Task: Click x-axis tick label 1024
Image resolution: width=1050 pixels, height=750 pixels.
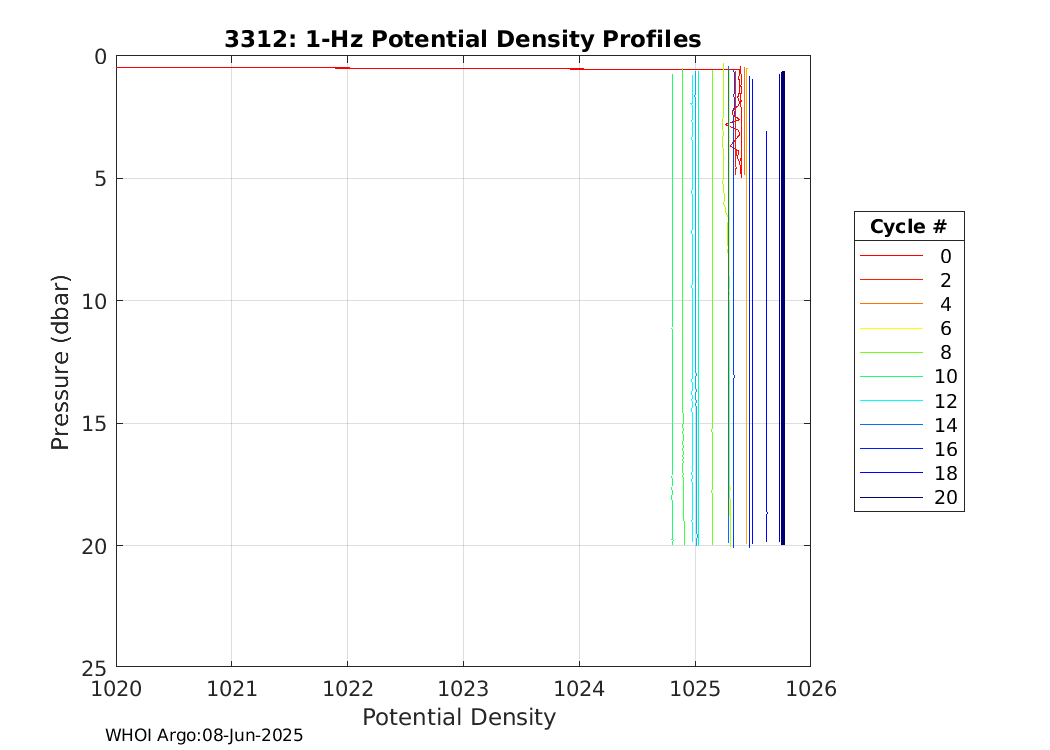Action: (x=579, y=688)
